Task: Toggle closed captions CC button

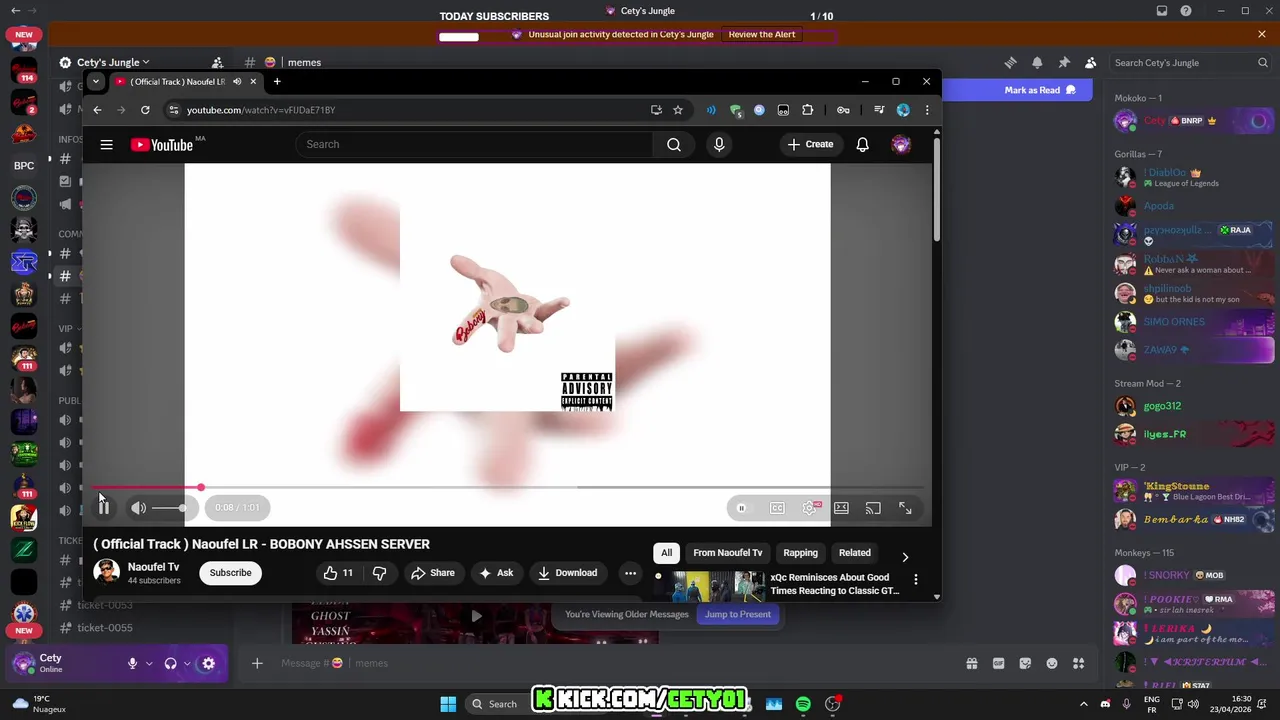Action: click(x=777, y=508)
